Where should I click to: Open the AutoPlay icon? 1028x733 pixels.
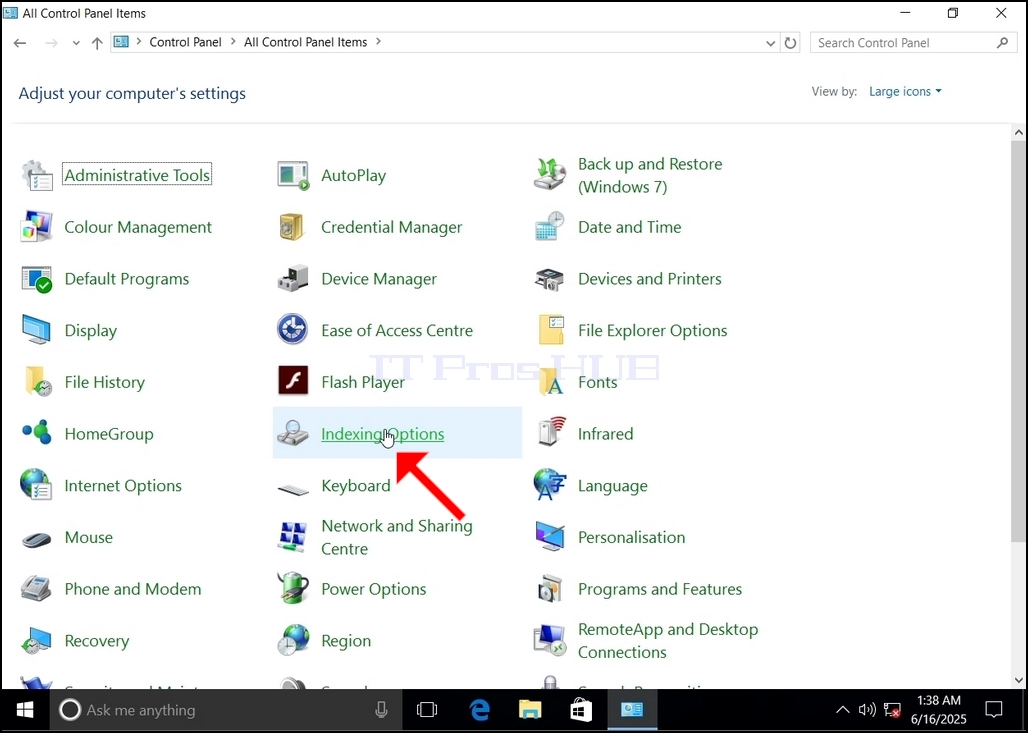[293, 175]
